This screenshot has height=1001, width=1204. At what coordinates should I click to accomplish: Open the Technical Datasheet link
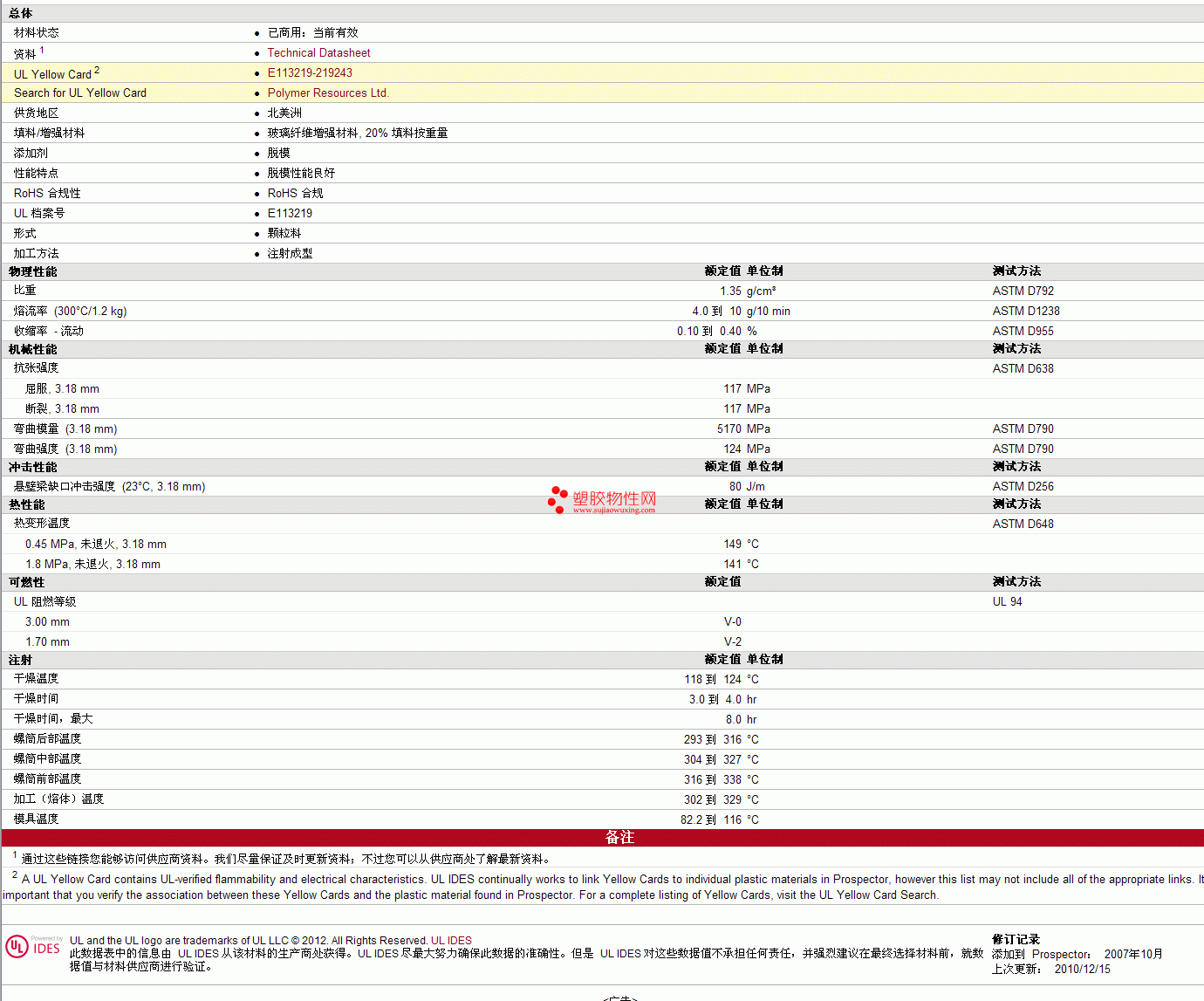coord(318,53)
